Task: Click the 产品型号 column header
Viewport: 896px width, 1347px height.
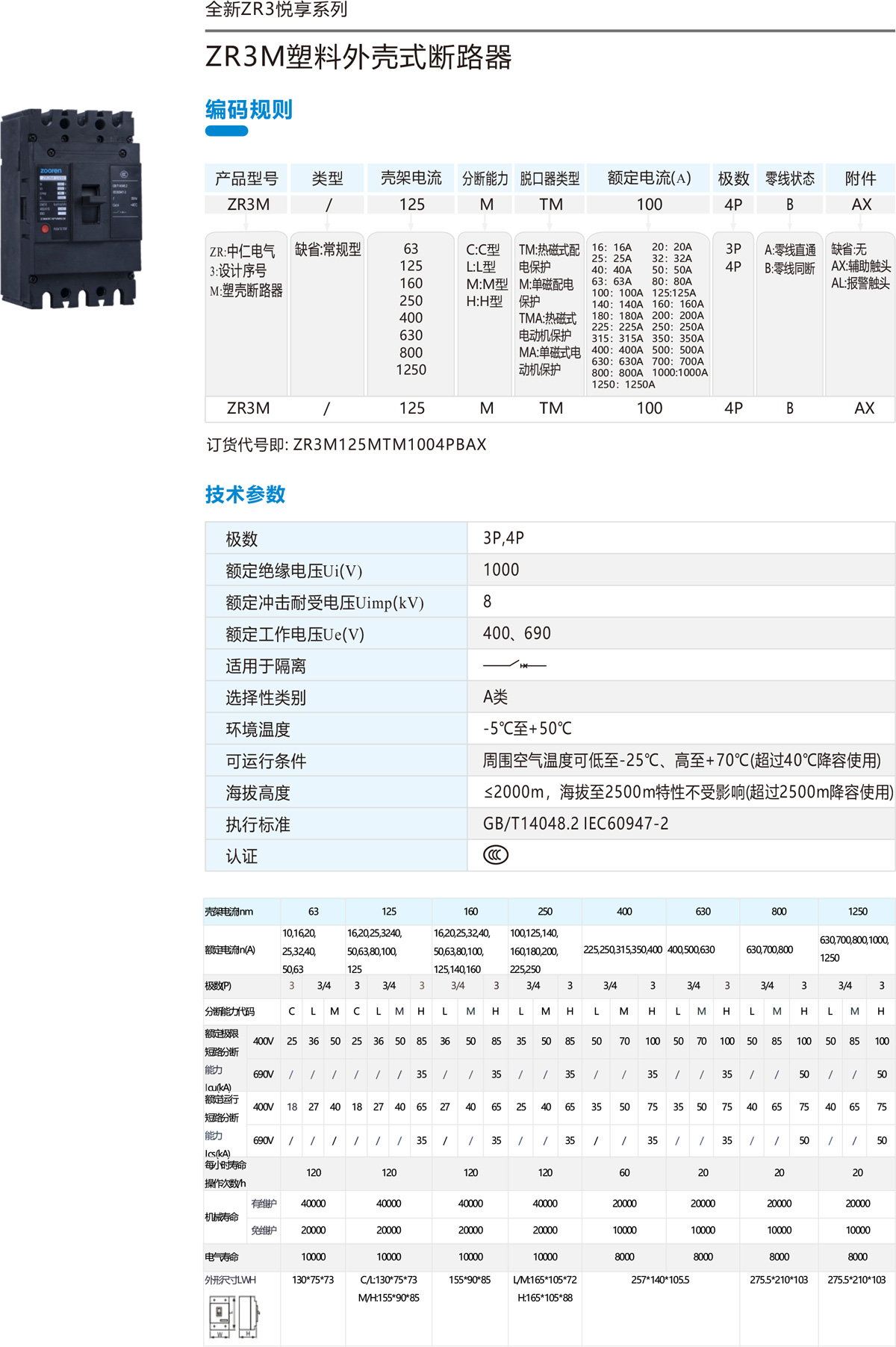Action: coord(246,178)
